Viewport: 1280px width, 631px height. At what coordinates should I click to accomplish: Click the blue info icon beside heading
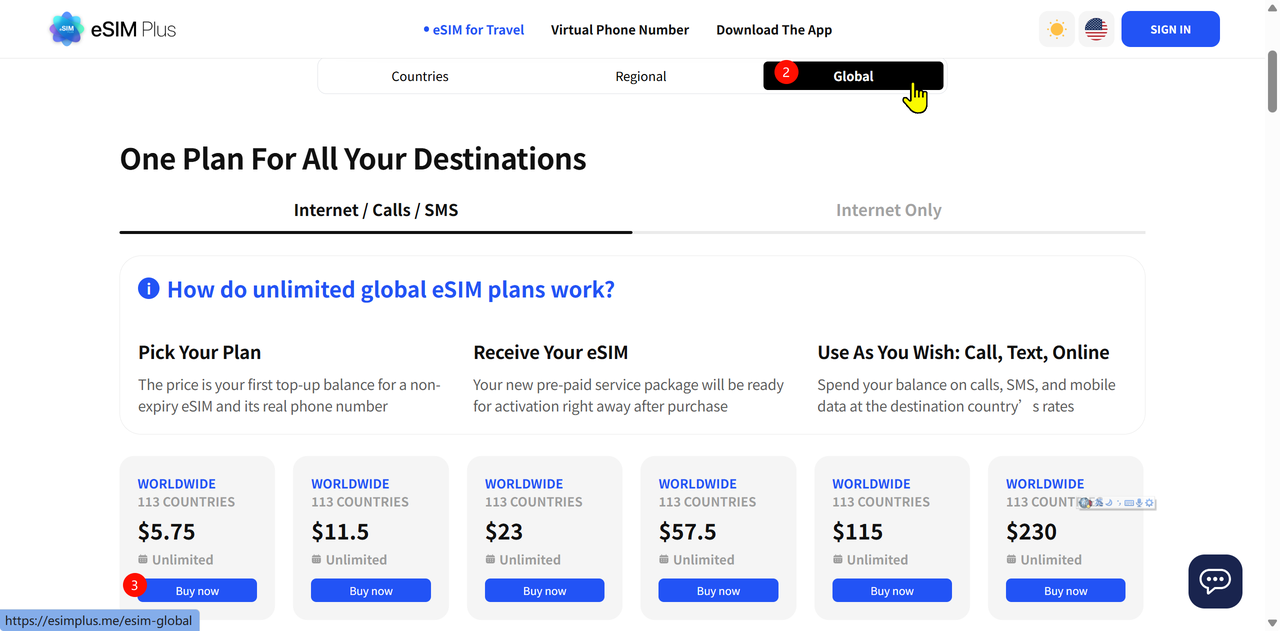coord(149,289)
